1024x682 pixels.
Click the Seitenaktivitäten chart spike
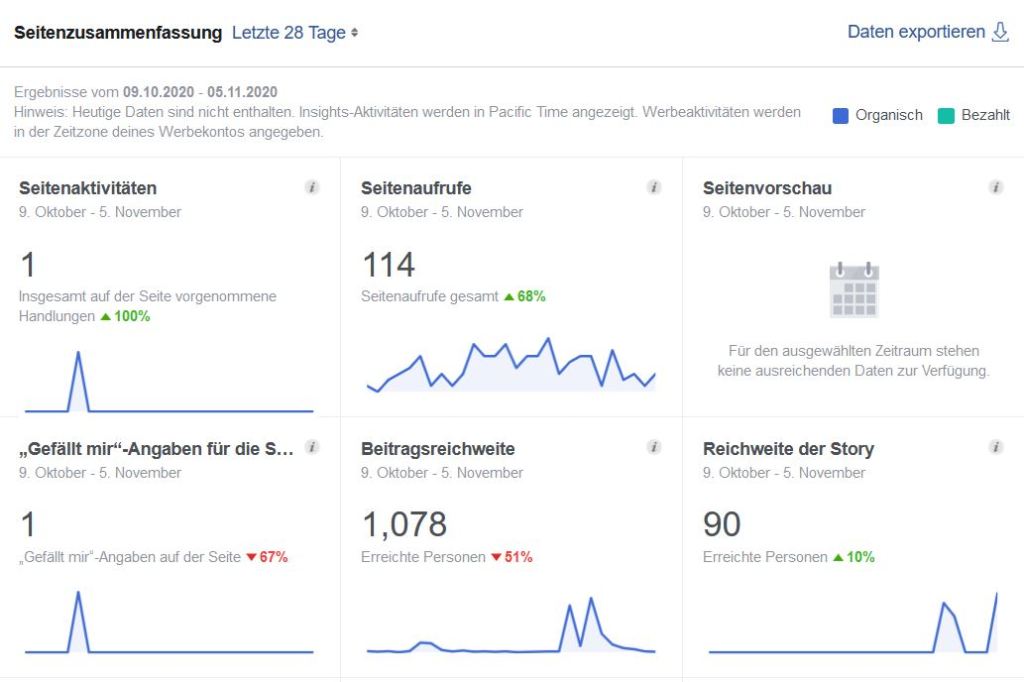click(x=79, y=365)
